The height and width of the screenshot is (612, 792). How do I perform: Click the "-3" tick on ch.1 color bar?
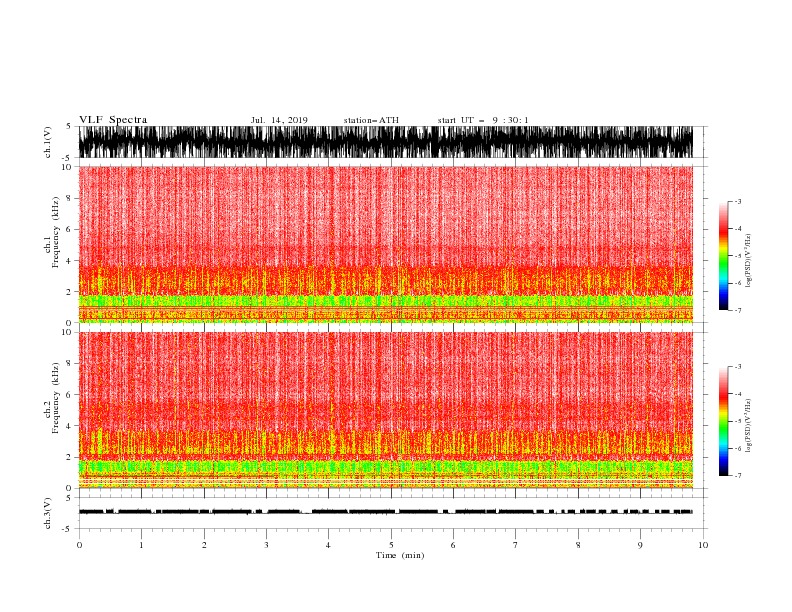tap(737, 201)
